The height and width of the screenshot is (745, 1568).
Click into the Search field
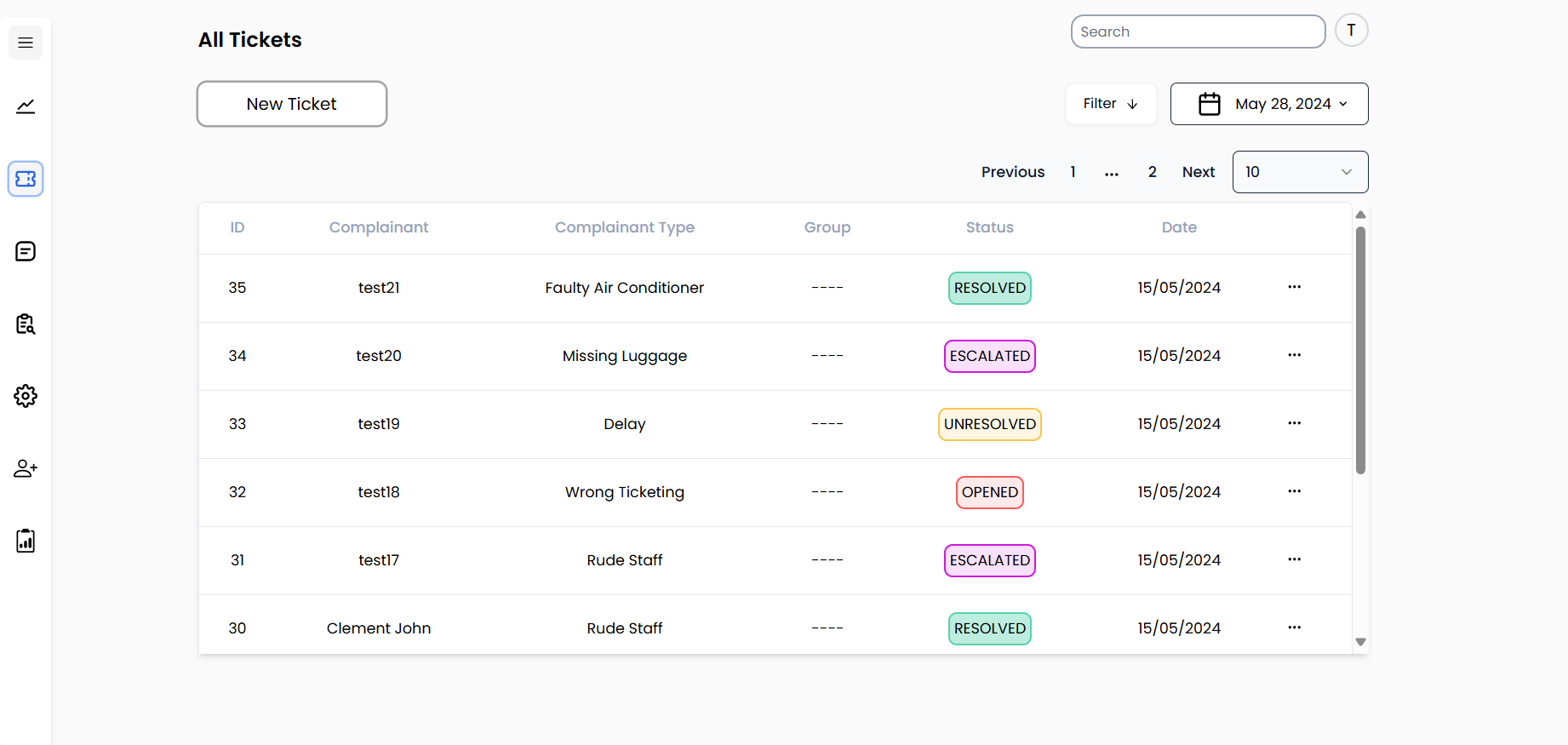click(x=1198, y=32)
